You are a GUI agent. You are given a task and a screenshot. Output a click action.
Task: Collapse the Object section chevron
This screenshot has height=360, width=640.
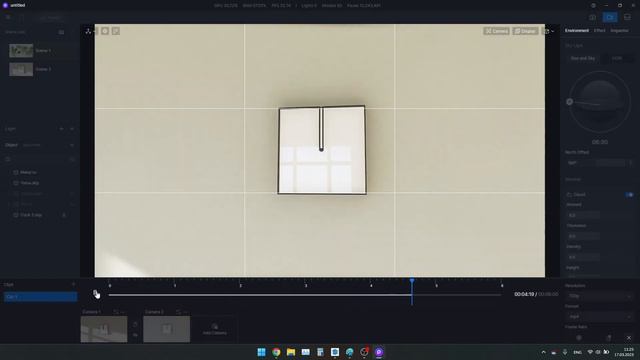tap(72, 145)
